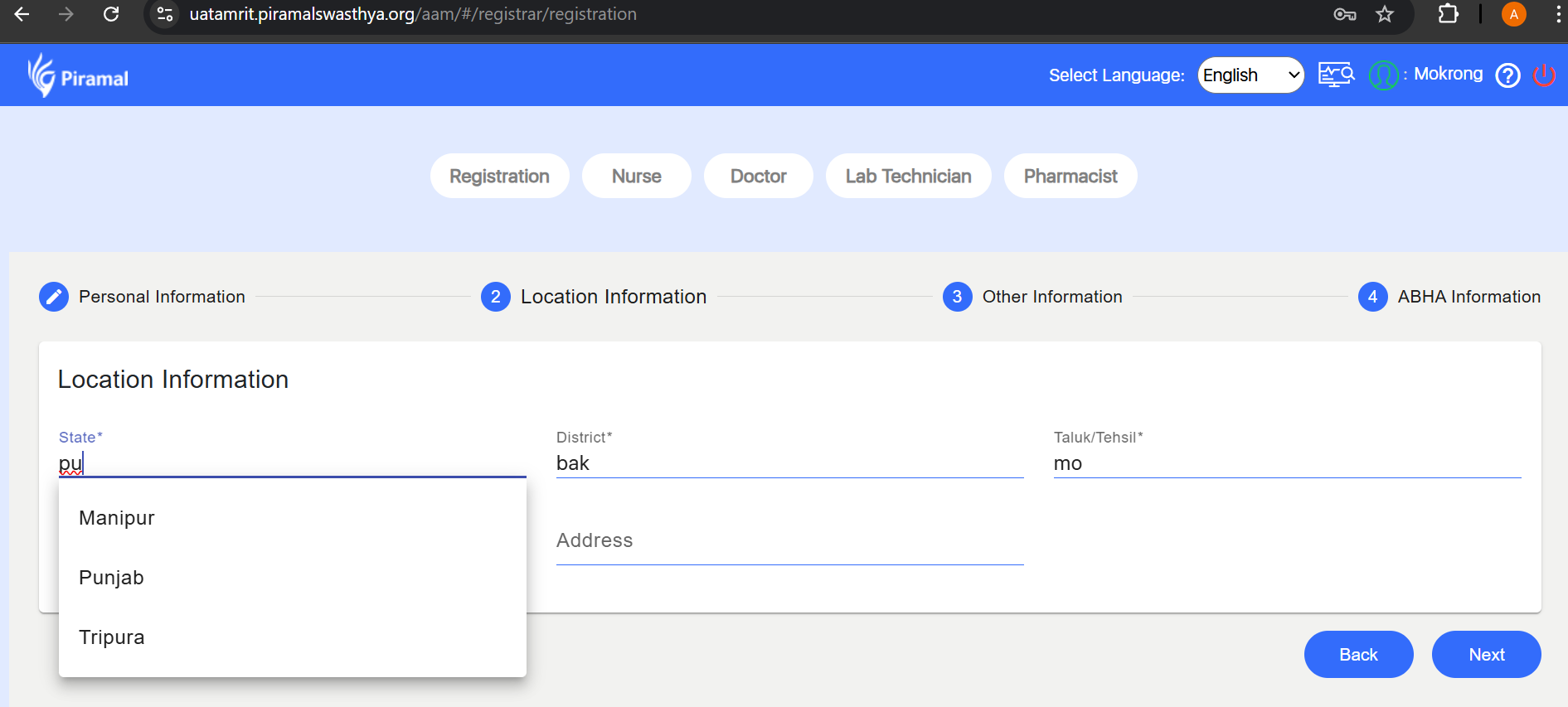Choose Manipur from state suggestions

pyautogui.click(x=117, y=518)
